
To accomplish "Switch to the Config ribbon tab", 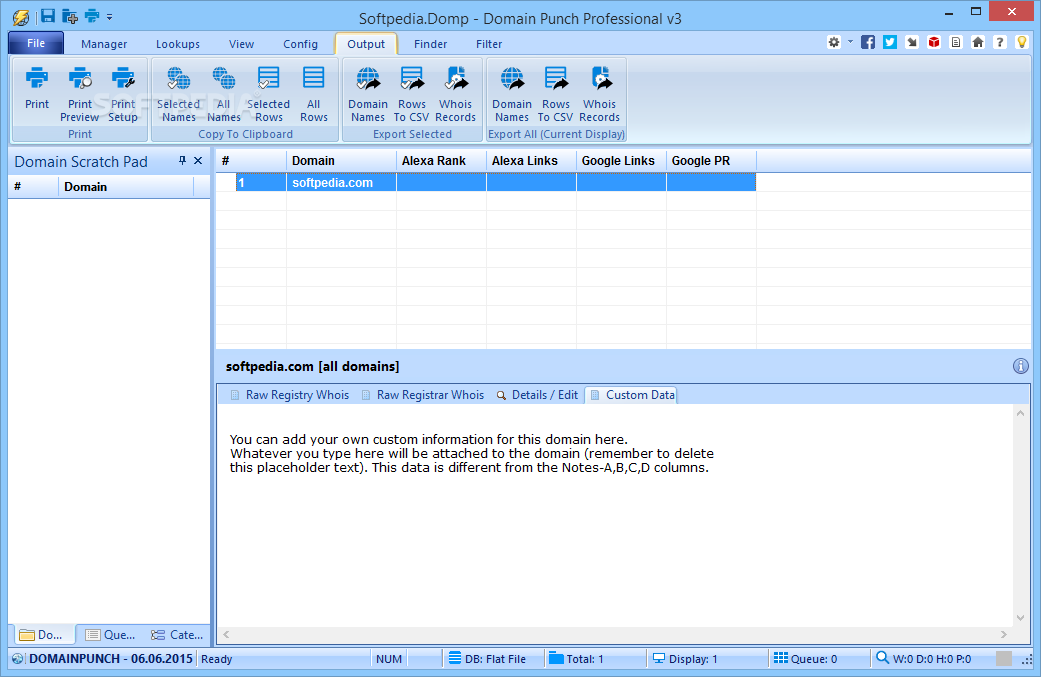I will click(300, 44).
